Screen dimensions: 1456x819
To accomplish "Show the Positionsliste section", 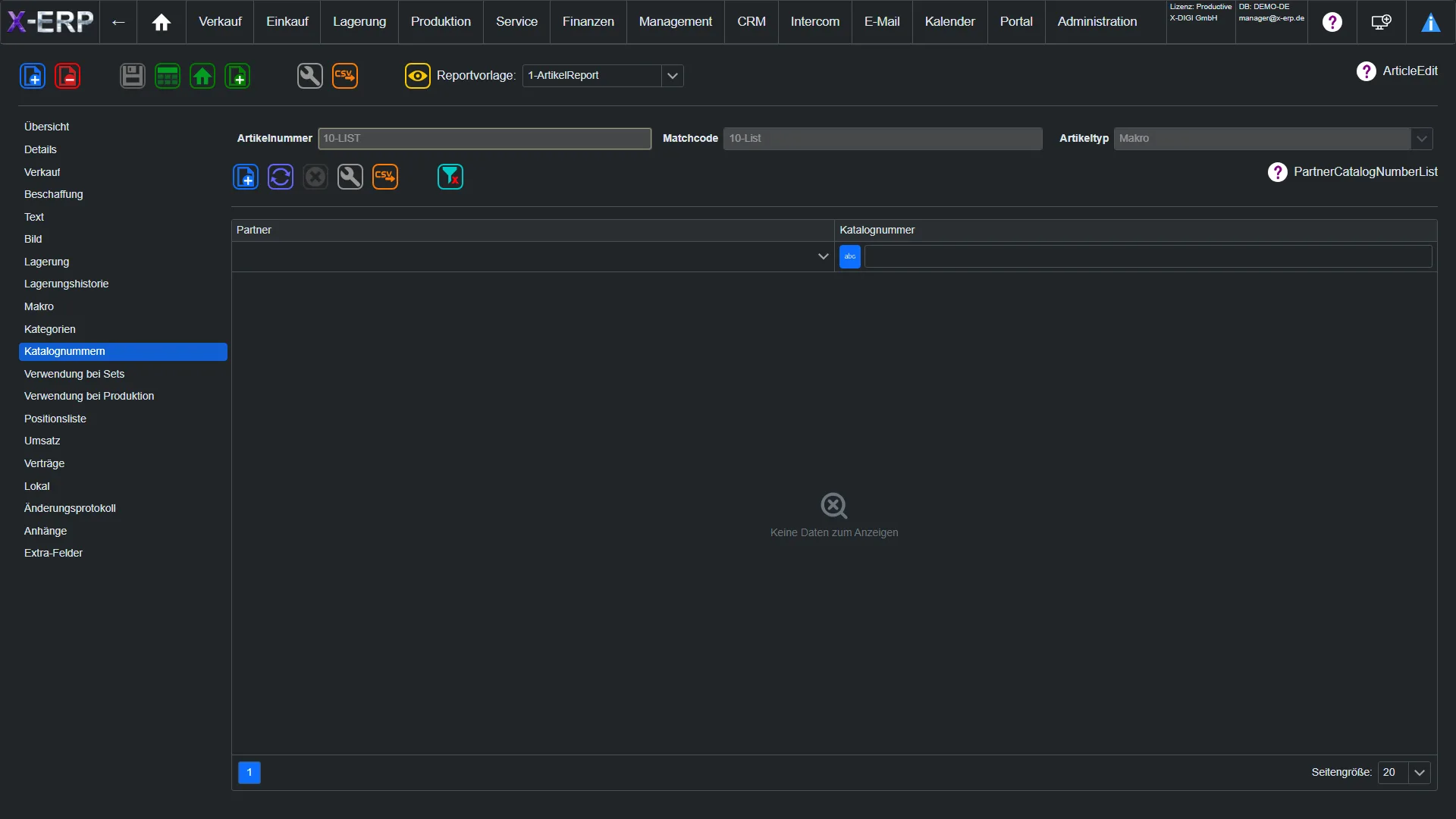I will pyautogui.click(x=123, y=419).
